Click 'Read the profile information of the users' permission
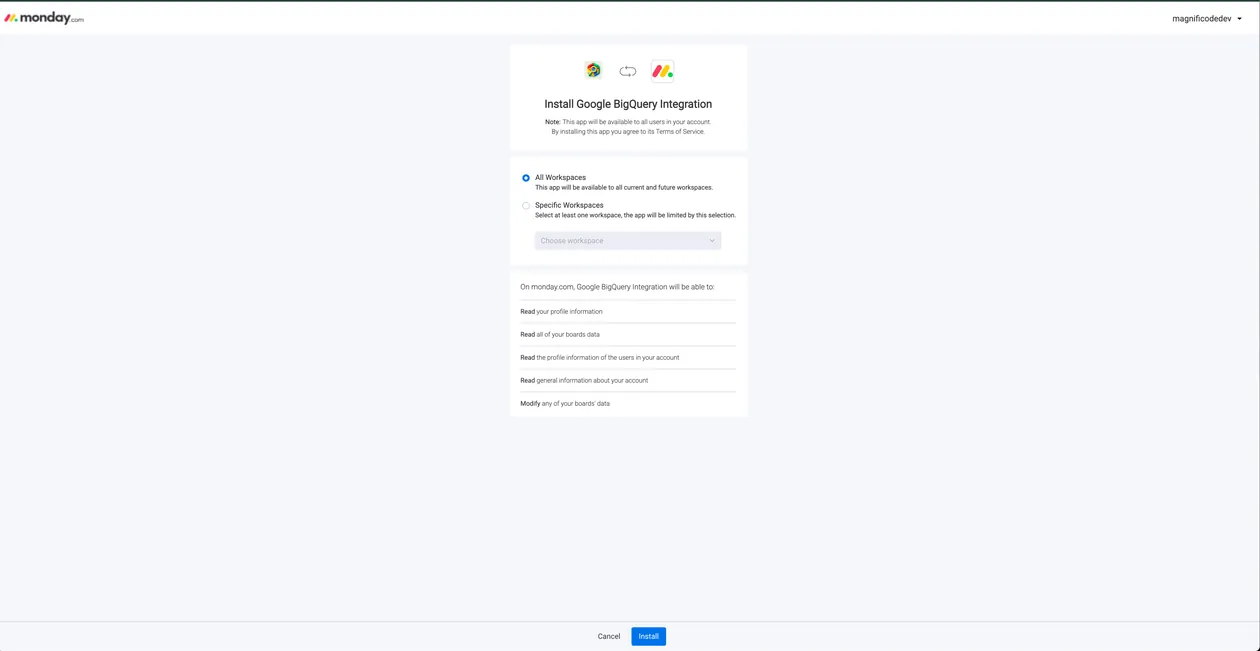Screen dimensions: 1260x651 (x=600, y=358)
